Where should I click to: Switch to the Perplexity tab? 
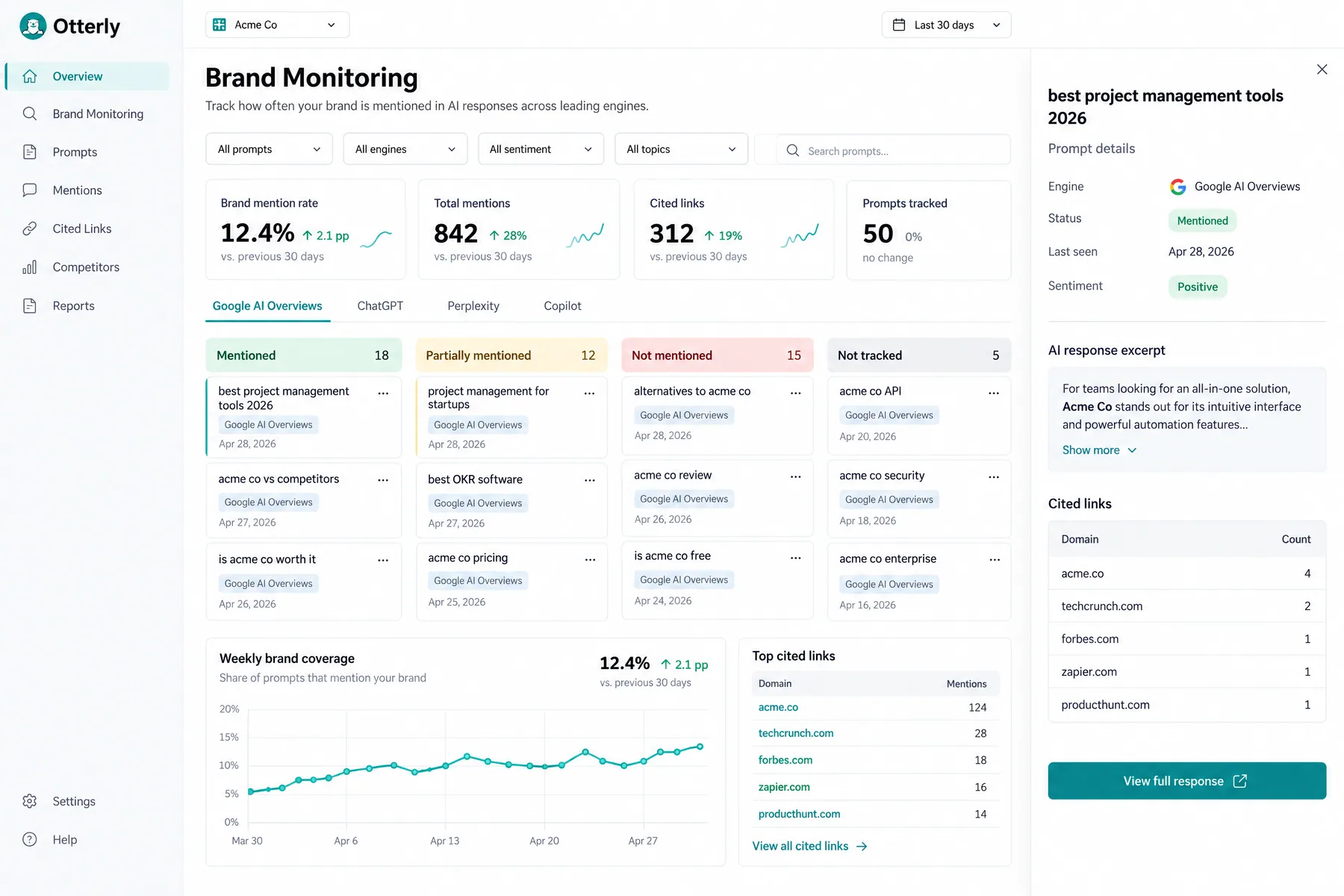coord(473,306)
